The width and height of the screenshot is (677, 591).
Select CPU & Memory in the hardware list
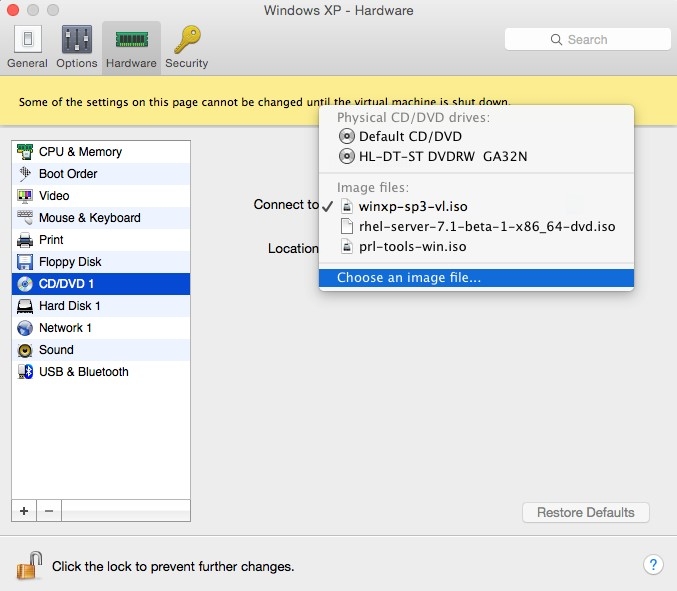[x=80, y=152]
